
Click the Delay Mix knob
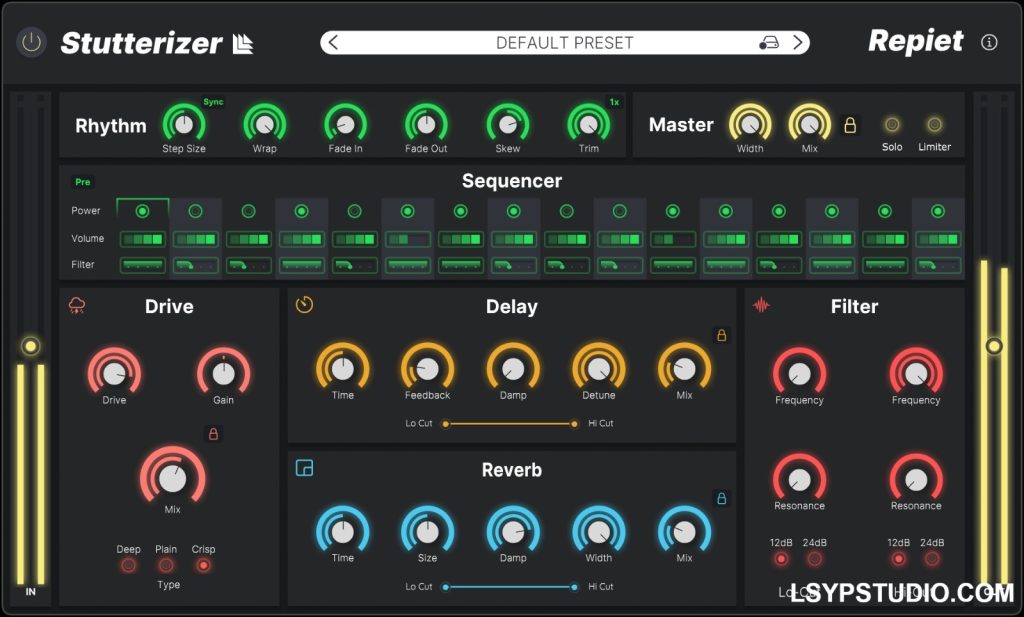coord(684,368)
